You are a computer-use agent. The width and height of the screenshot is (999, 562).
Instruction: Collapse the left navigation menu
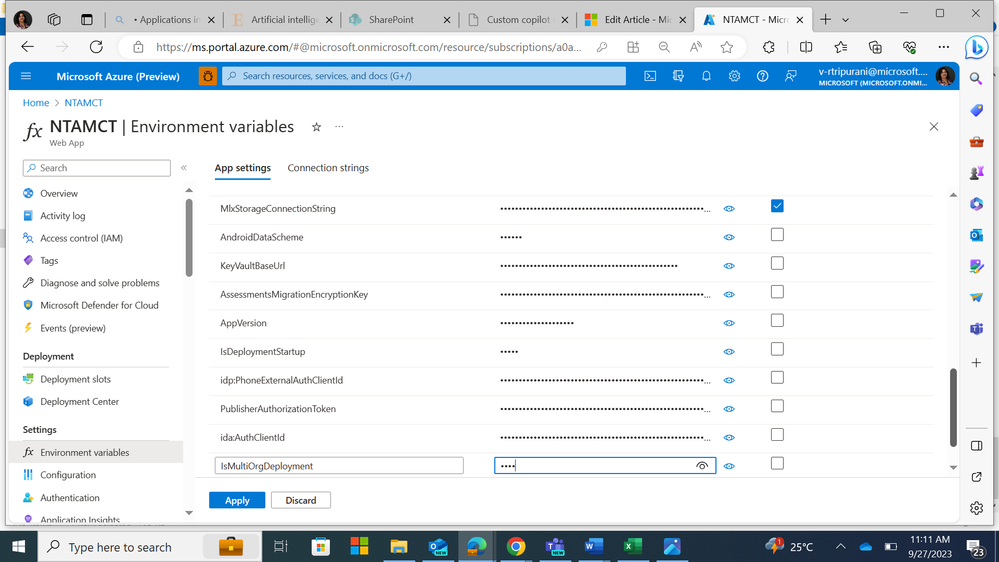pos(183,168)
